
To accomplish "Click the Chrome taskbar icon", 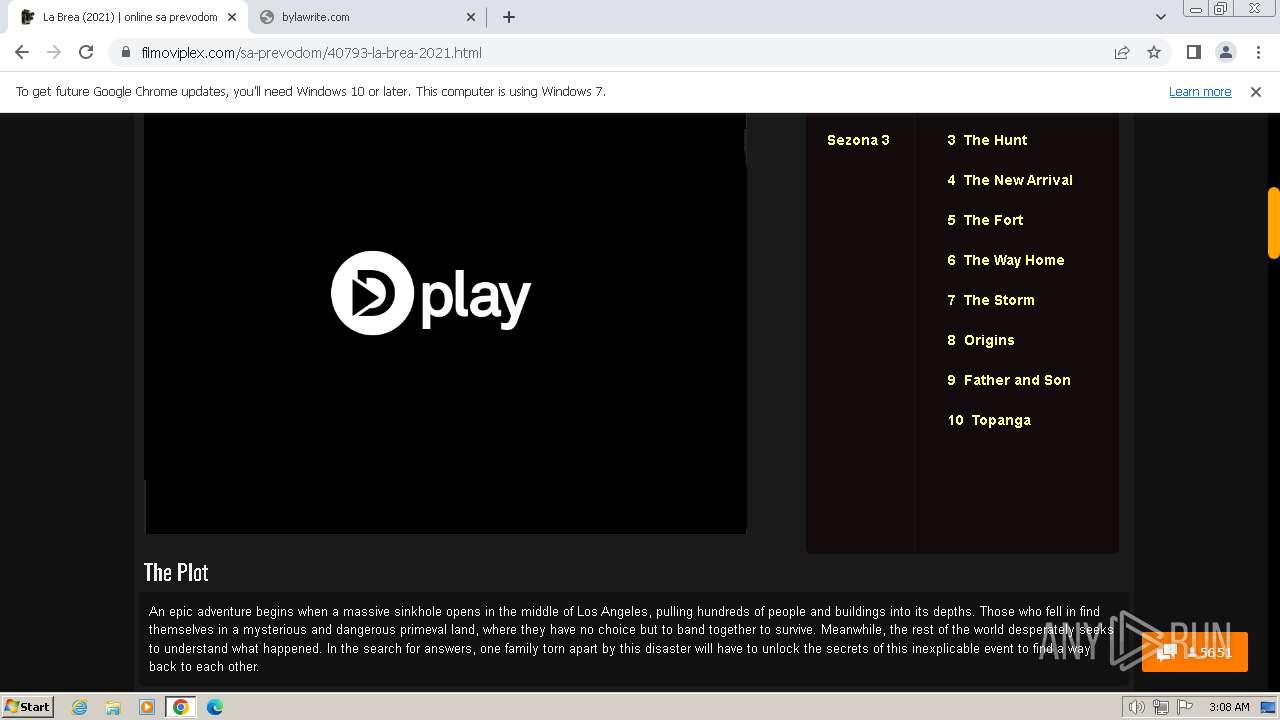I will click(181, 707).
